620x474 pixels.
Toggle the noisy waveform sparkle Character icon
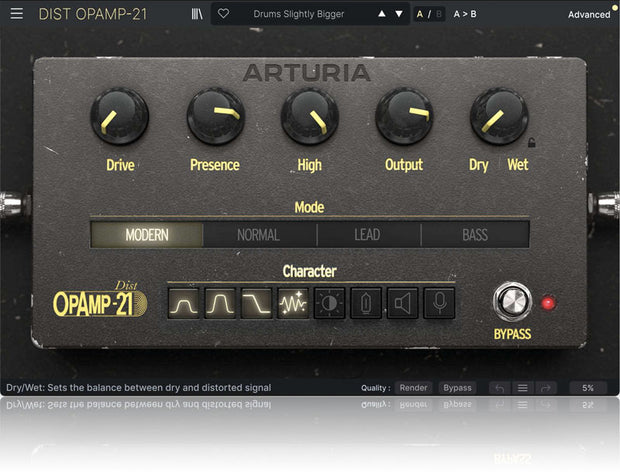[293, 303]
